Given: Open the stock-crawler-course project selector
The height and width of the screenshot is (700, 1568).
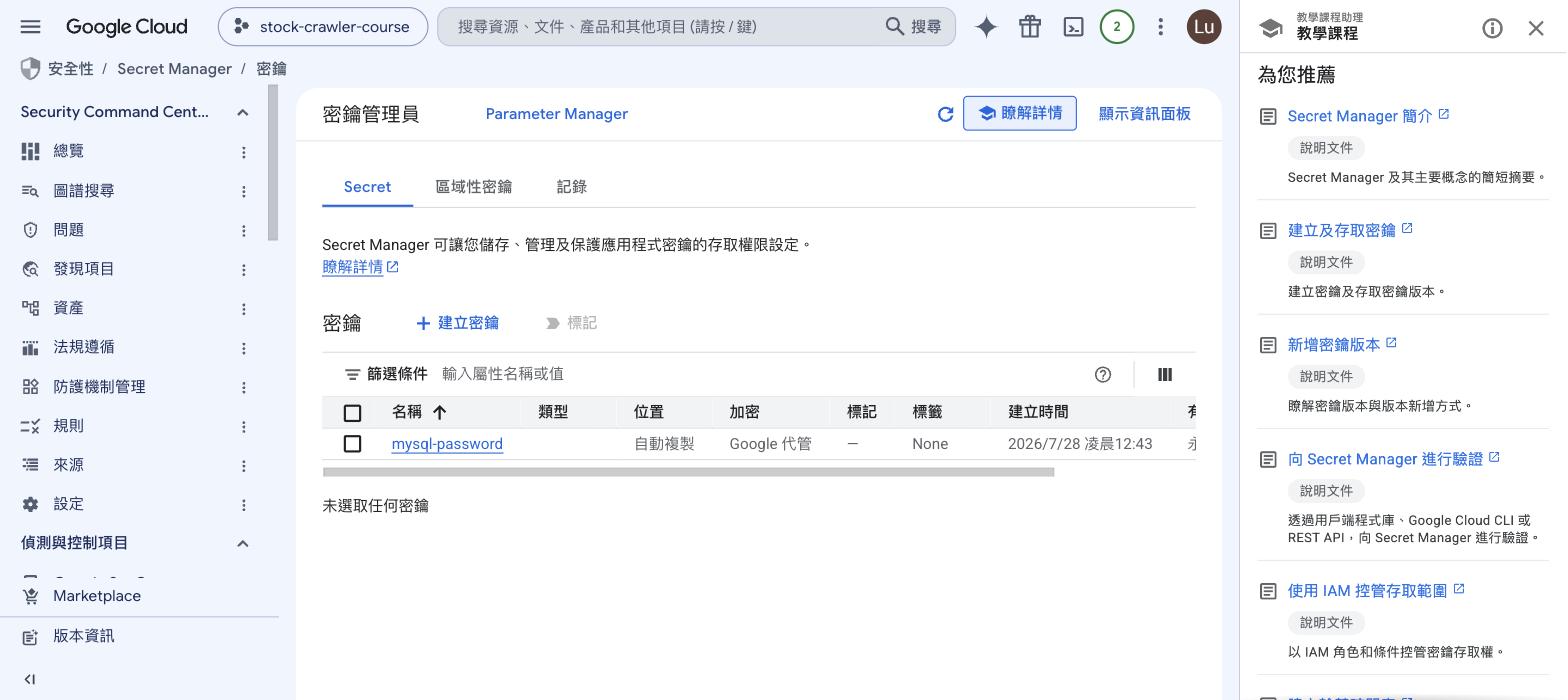Looking at the screenshot, I should pyautogui.click(x=323, y=27).
